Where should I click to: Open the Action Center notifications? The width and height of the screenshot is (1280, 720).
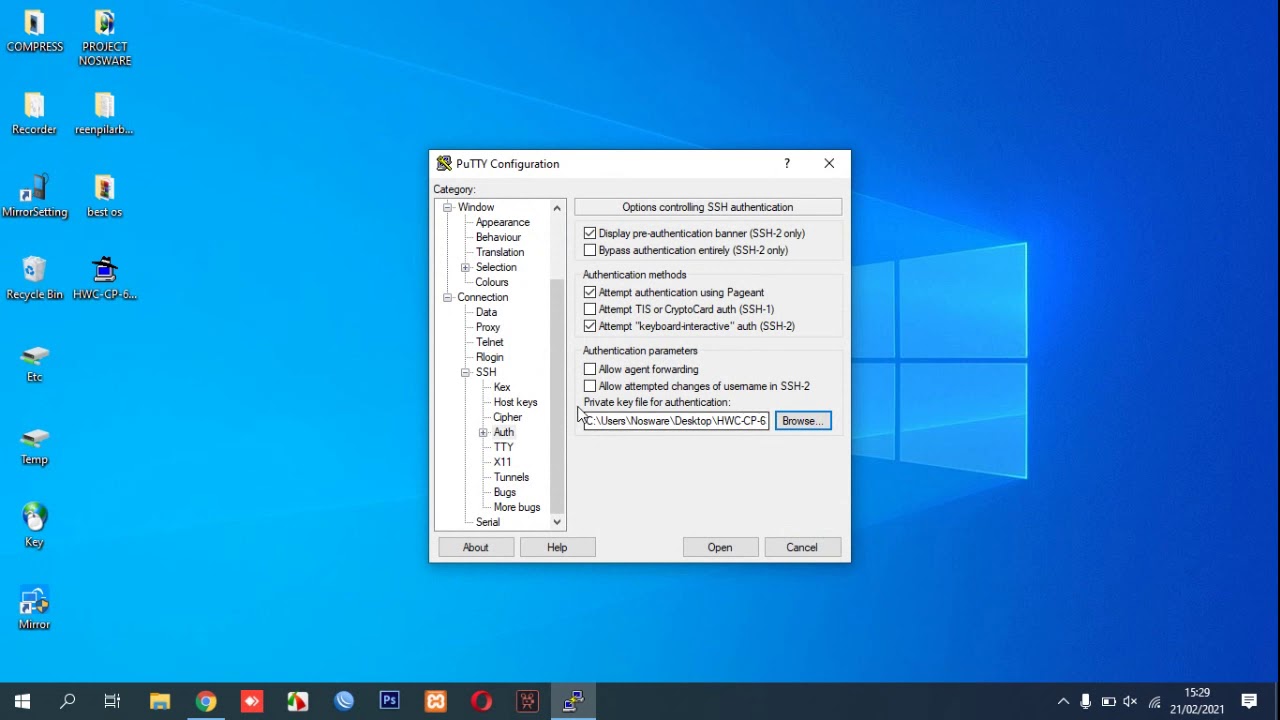pyautogui.click(x=1249, y=701)
